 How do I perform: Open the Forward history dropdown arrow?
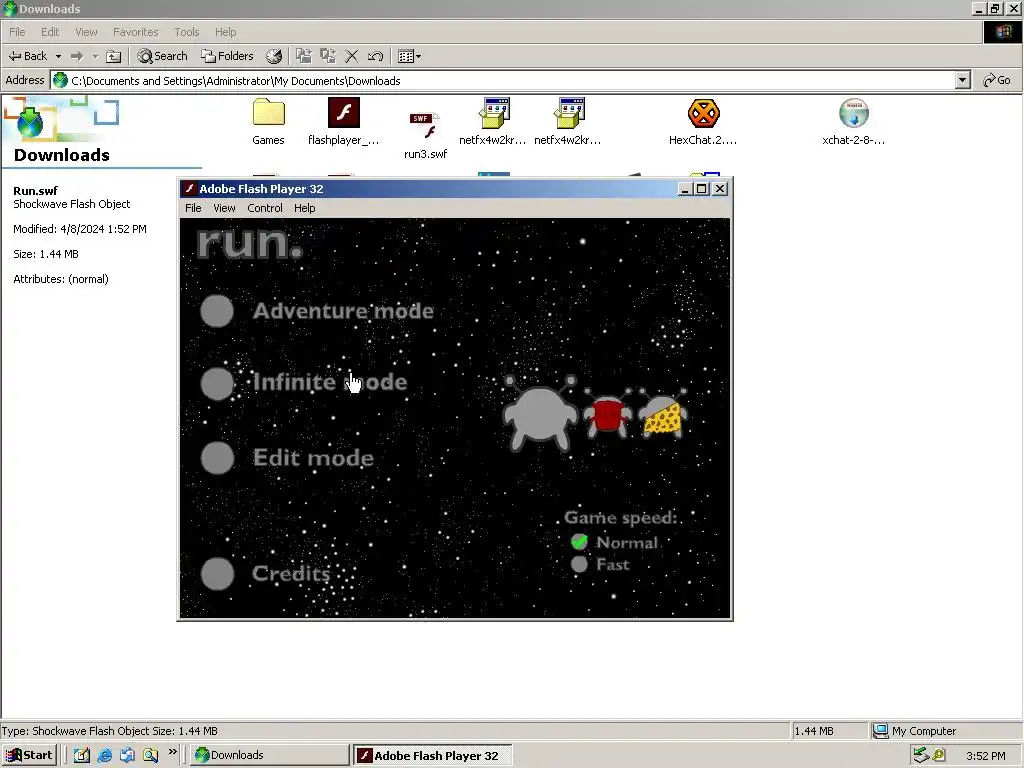click(x=95, y=56)
